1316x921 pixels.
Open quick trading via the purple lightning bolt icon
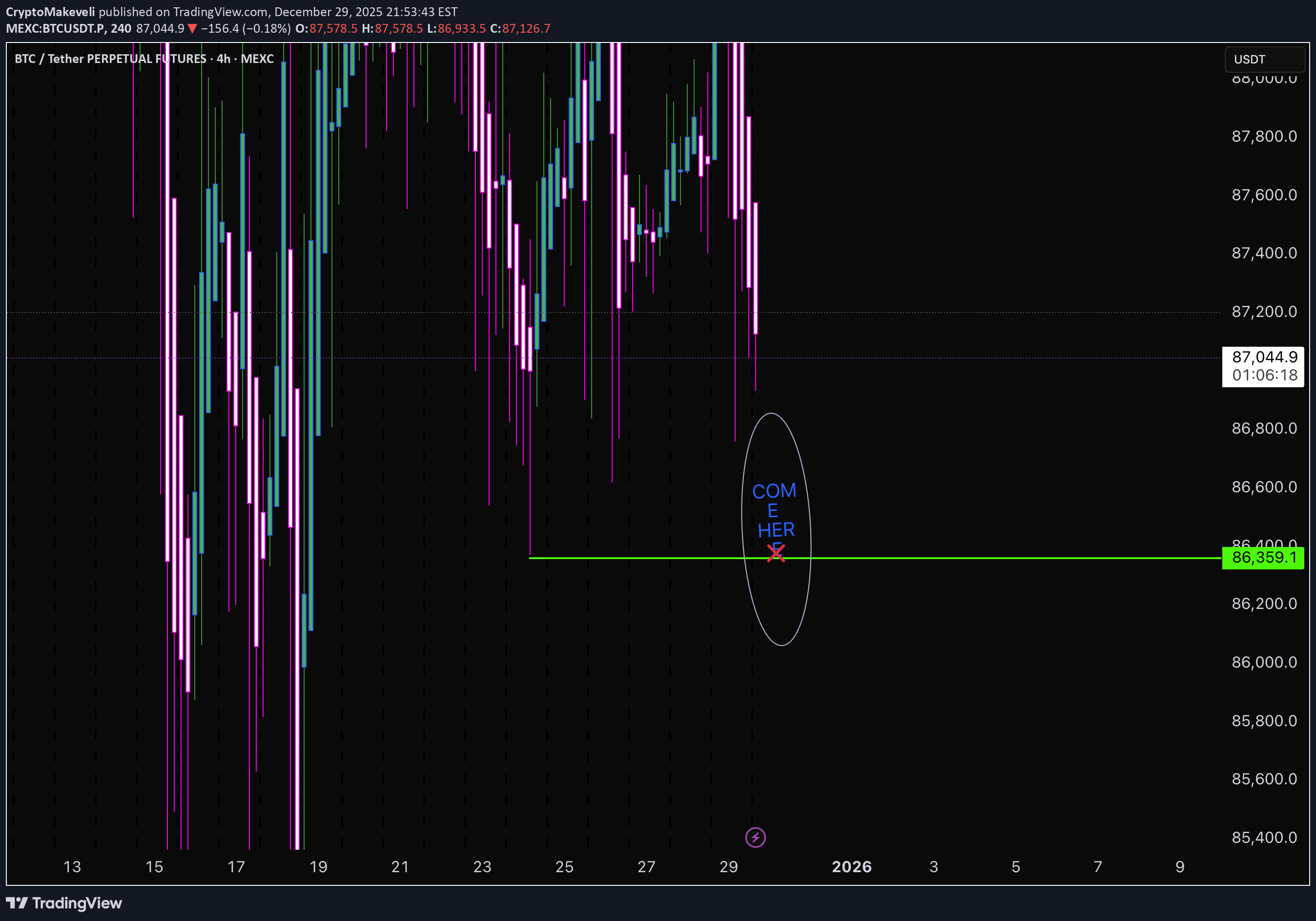(x=756, y=837)
